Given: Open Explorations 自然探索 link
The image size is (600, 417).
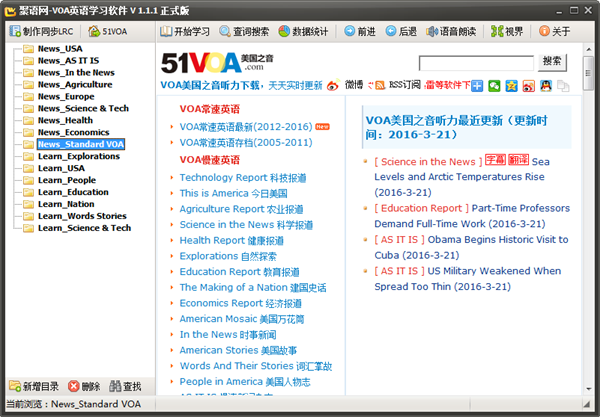Looking at the screenshot, I should 228,256.
